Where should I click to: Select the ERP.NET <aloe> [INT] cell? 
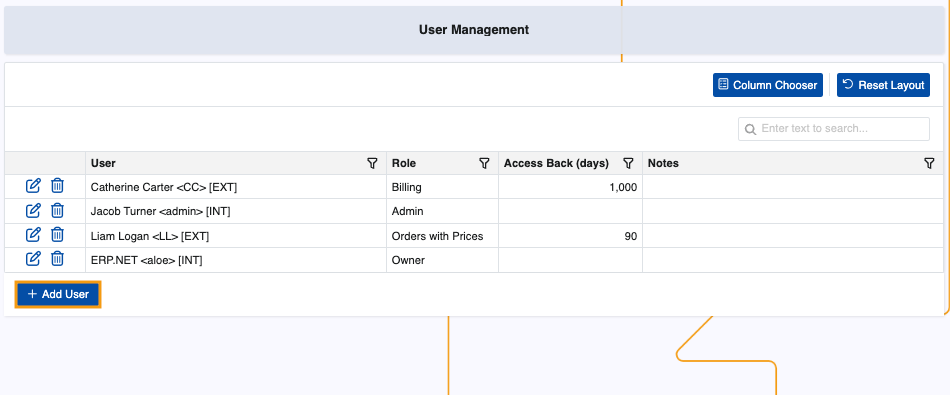tap(236, 260)
